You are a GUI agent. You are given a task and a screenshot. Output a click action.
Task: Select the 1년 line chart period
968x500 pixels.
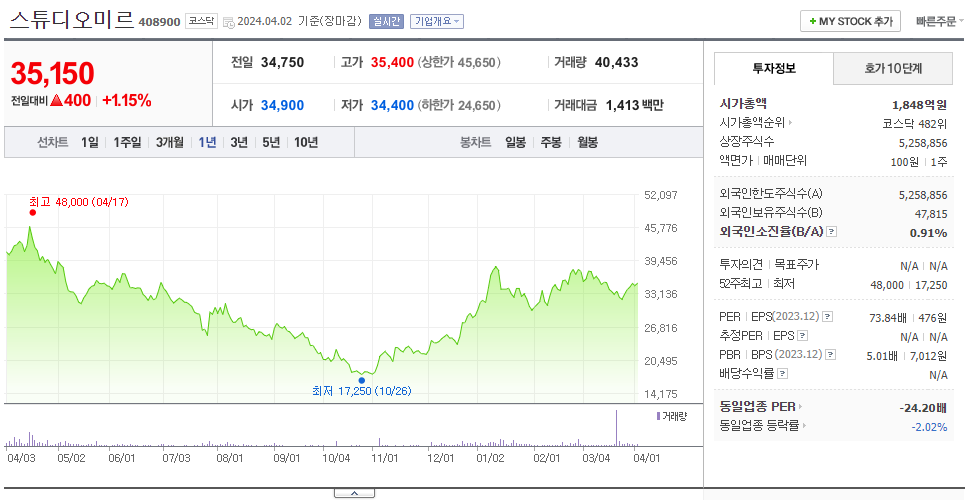click(207, 143)
